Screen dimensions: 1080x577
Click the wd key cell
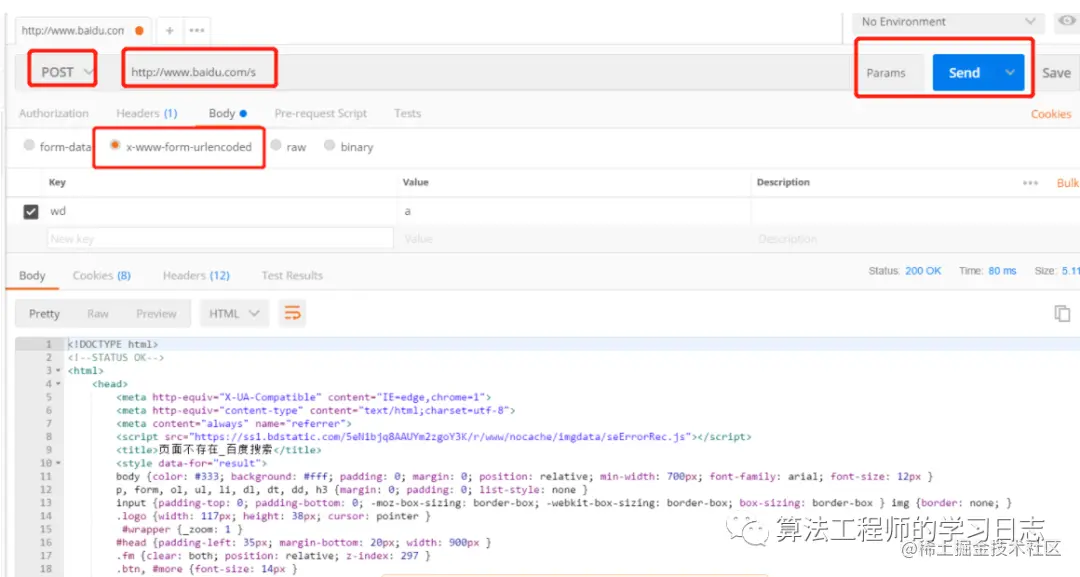click(x=220, y=211)
